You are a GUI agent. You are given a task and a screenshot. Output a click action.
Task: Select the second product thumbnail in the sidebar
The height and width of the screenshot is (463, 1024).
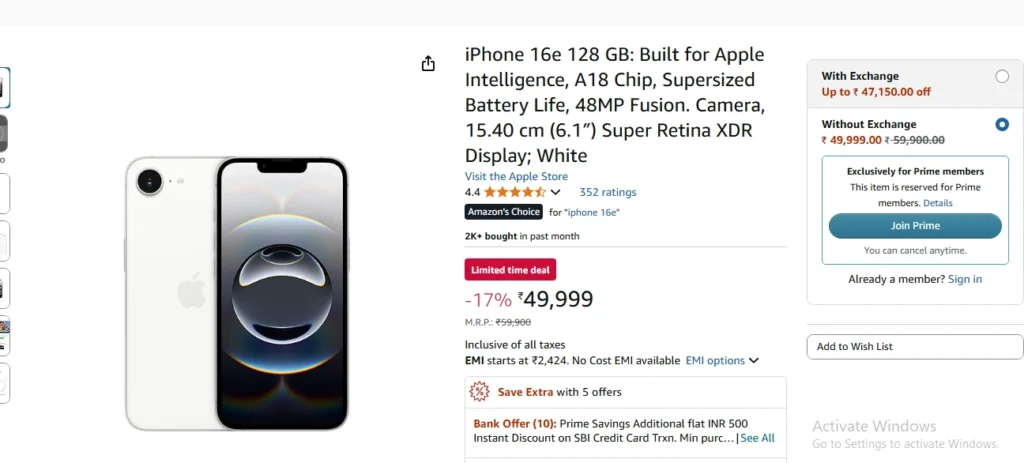pyautogui.click(x=3, y=134)
